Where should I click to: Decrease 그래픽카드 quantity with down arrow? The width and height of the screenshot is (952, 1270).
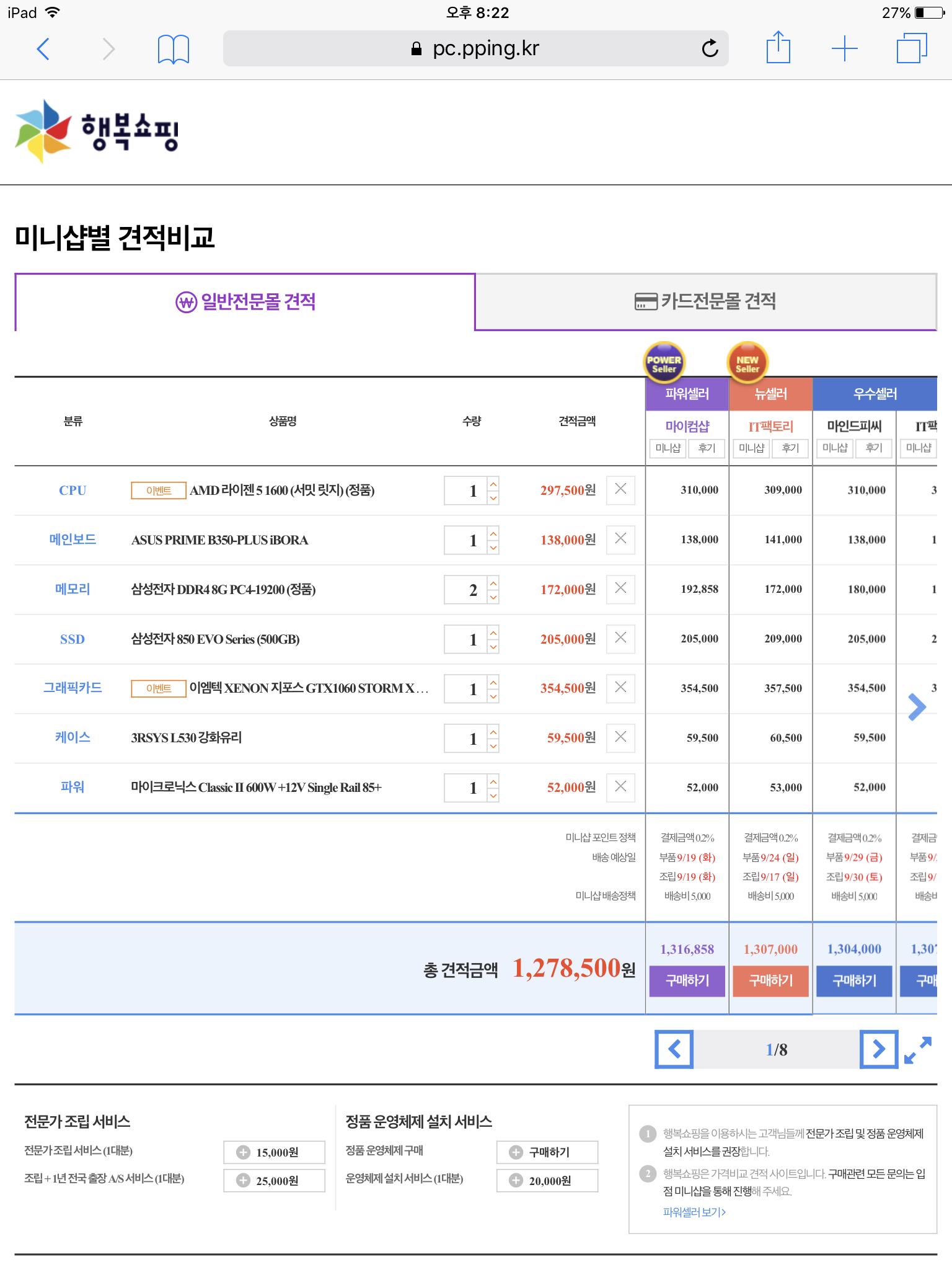coord(493,696)
